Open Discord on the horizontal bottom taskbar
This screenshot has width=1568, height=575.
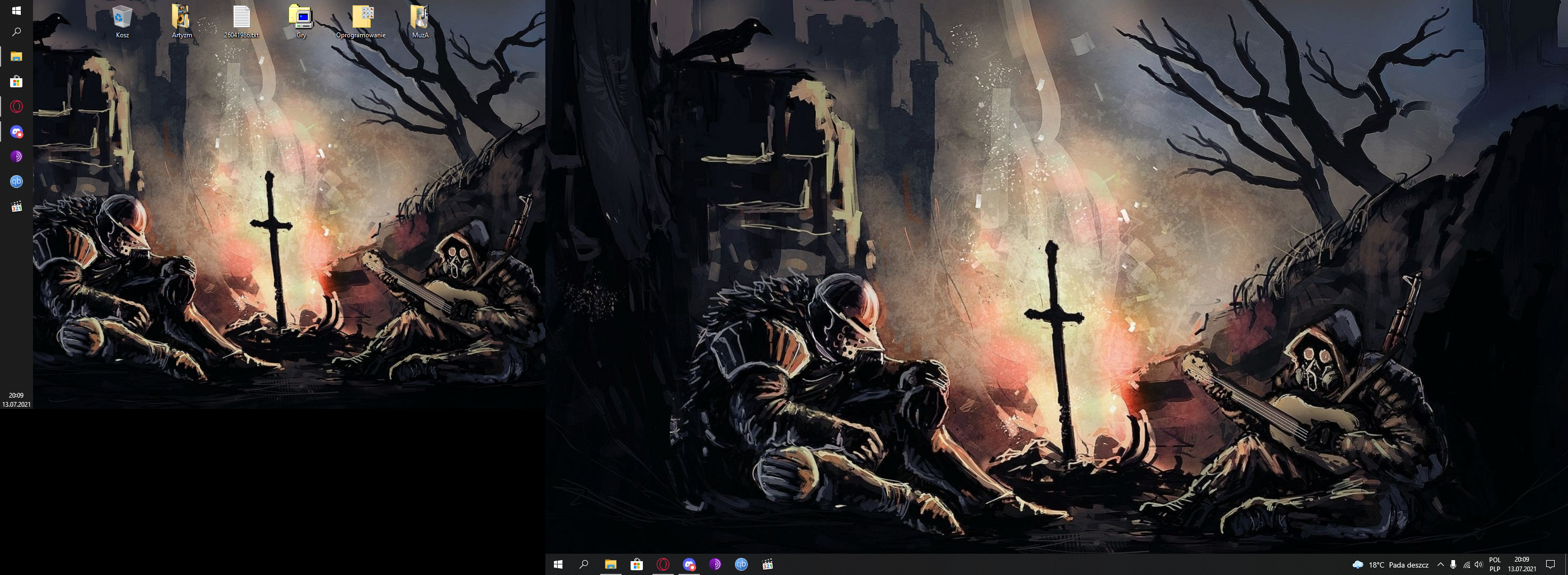689,564
